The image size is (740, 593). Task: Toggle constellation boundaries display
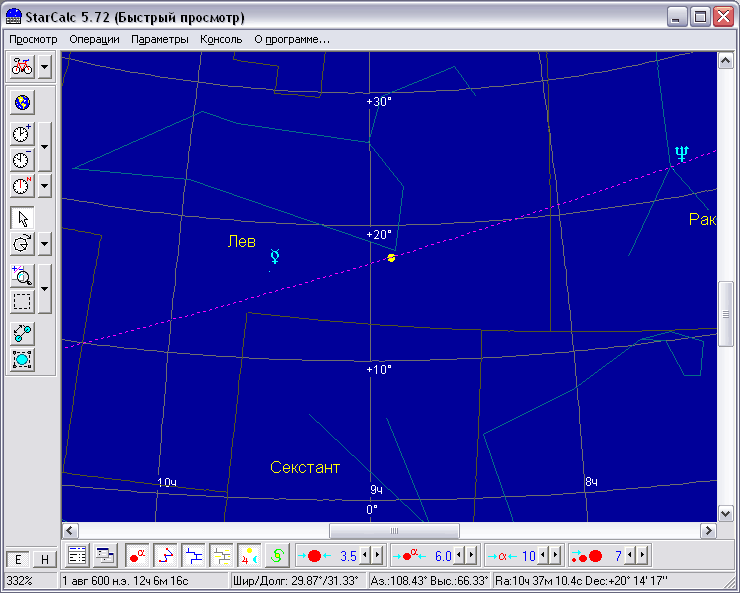click(193, 556)
